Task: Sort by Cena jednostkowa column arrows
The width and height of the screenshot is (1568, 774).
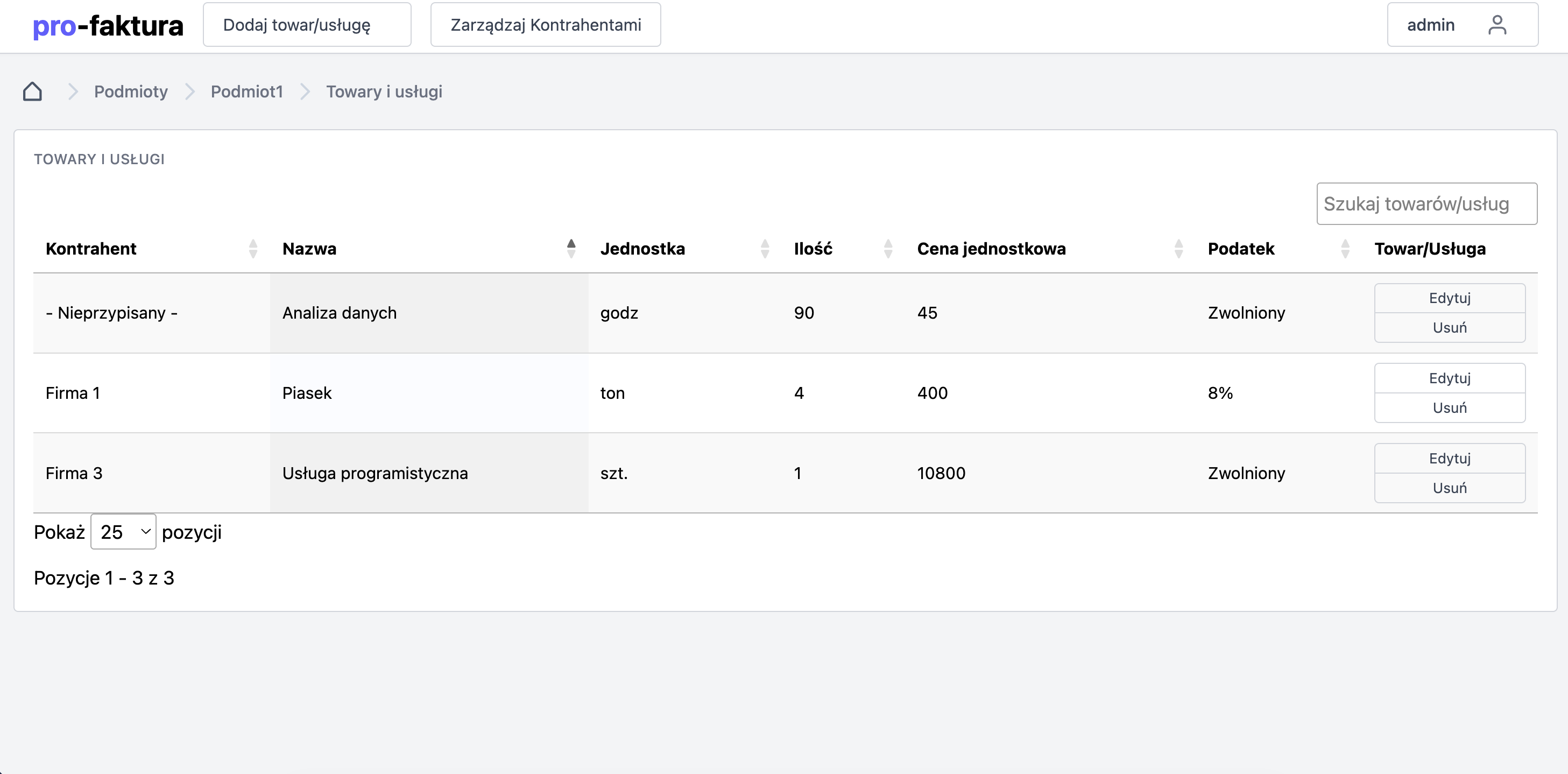Action: 1179,249
